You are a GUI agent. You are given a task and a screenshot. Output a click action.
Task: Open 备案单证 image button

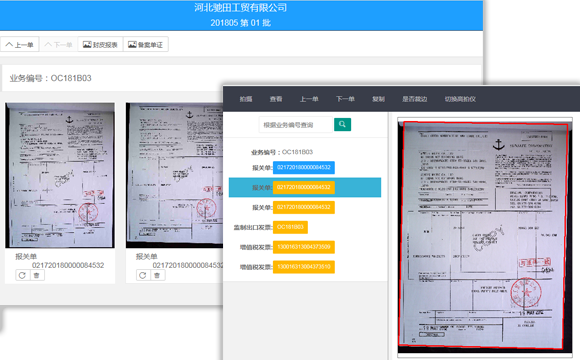click(x=146, y=44)
